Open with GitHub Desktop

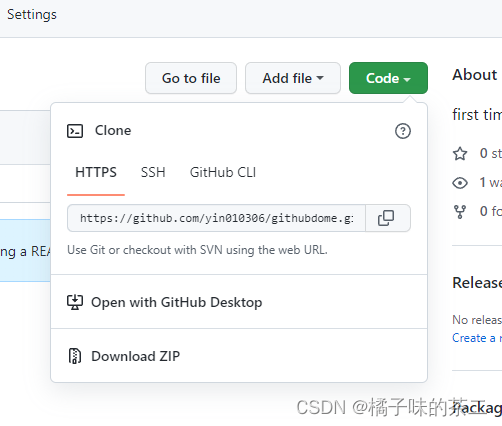pos(239,302)
